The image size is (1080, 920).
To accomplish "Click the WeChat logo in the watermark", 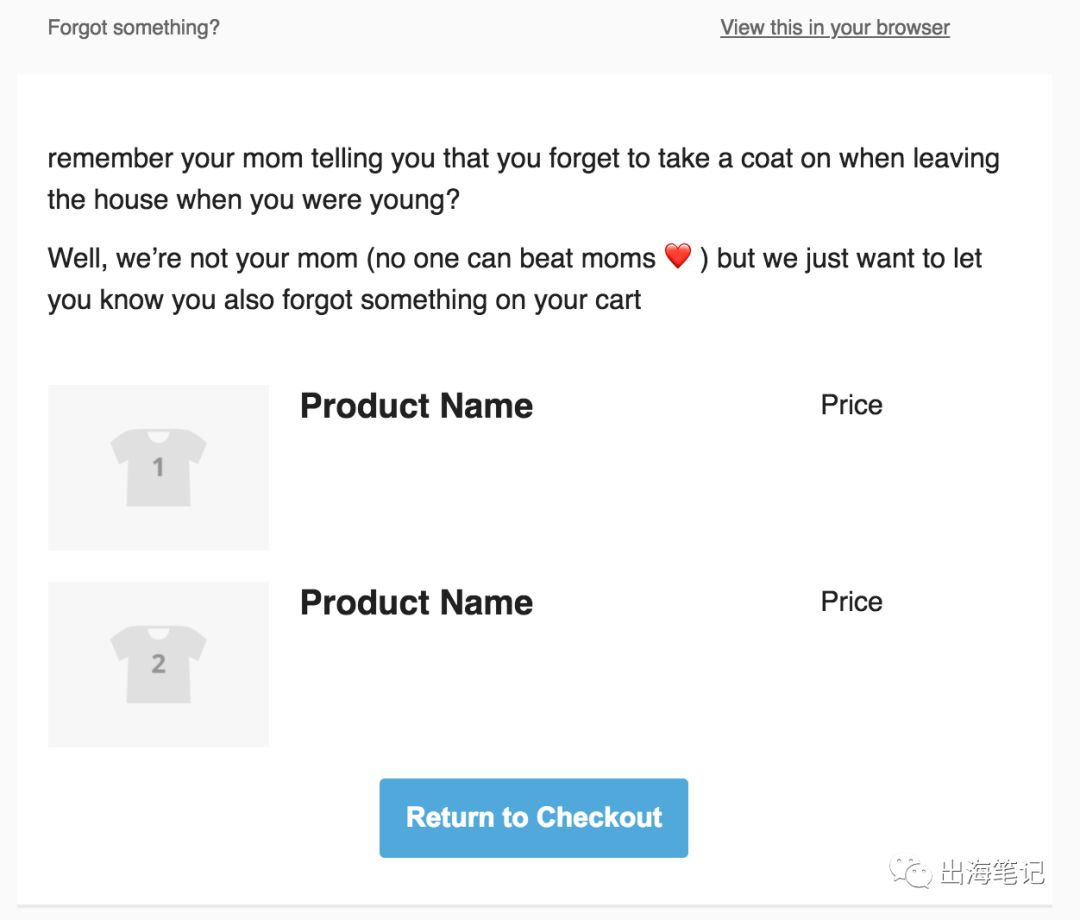I will point(911,873).
